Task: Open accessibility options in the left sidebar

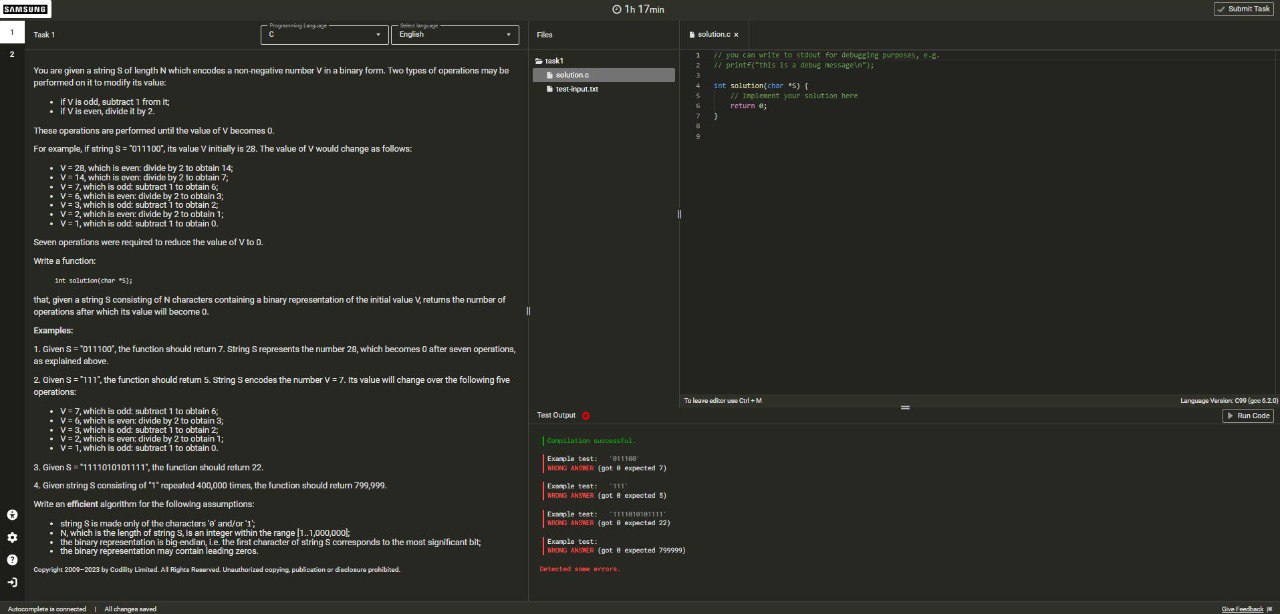Action: (12, 514)
